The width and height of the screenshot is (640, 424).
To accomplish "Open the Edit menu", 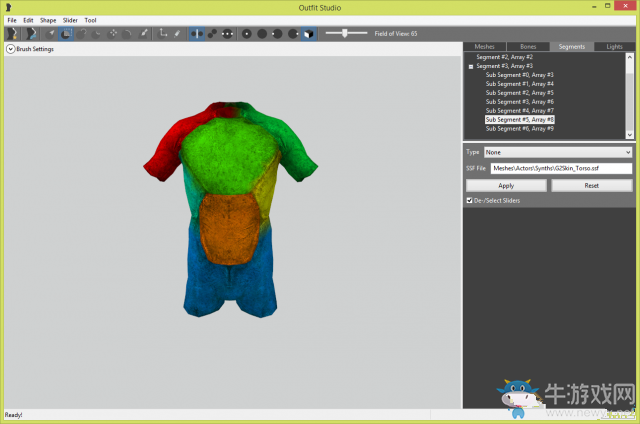I will click(28, 20).
